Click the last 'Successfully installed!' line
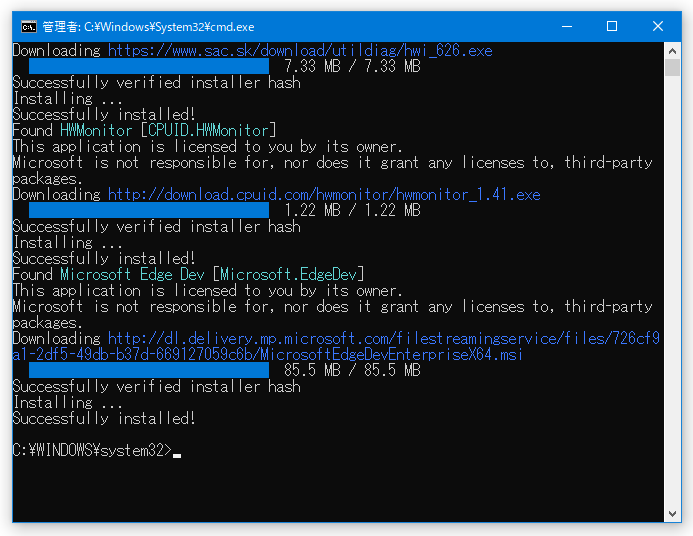 click(x=104, y=418)
